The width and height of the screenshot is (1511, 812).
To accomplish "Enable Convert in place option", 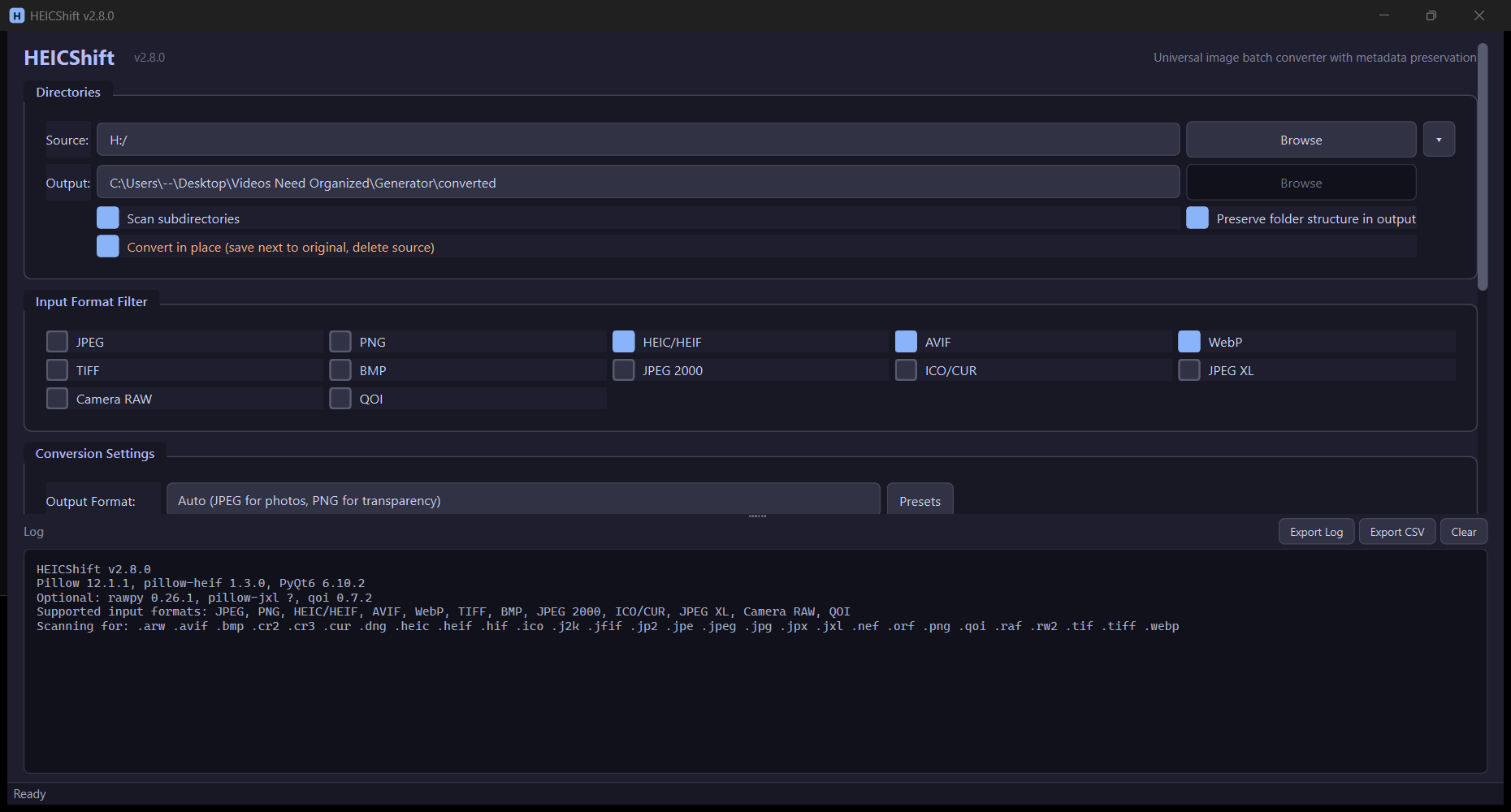I will click(107, 246).
